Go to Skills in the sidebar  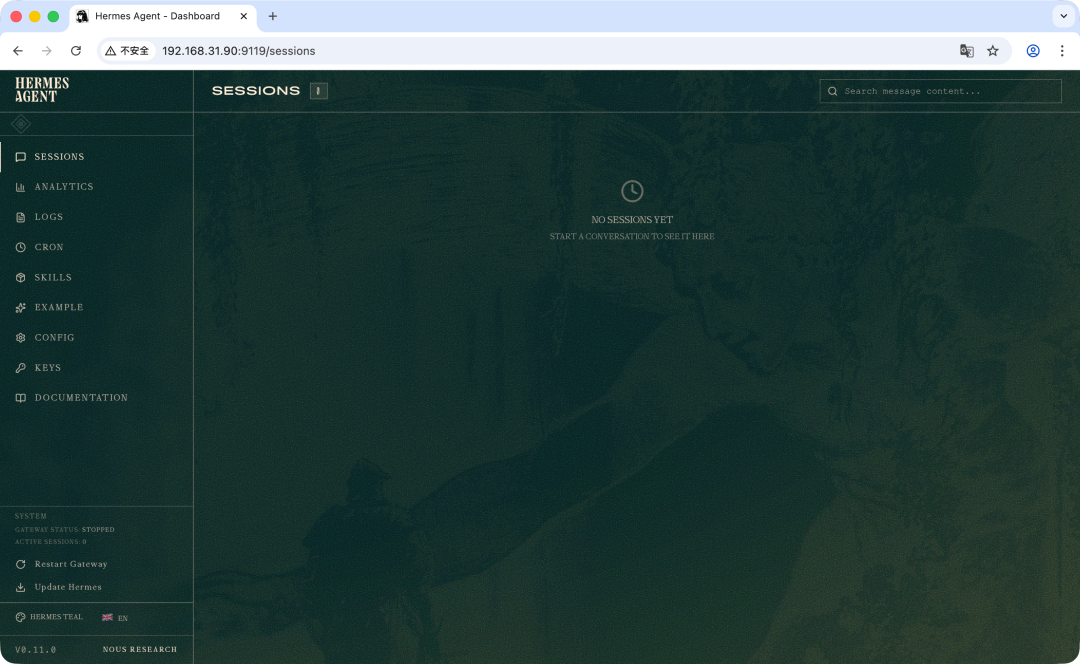tap(96, 278)
